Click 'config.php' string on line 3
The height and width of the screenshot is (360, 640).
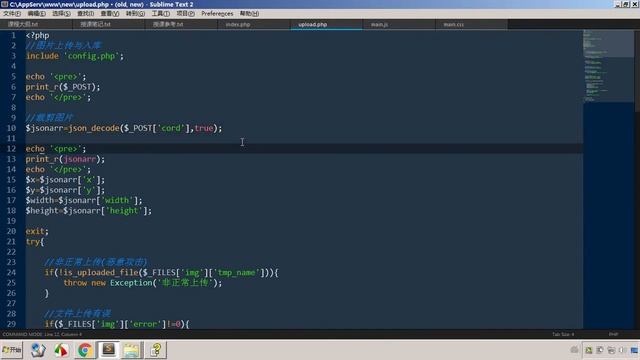click(x=91, y=56)
